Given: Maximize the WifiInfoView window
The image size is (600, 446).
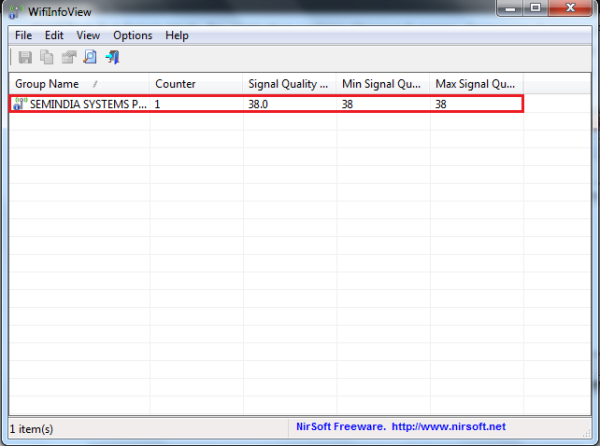Looking at the screenshot, I should pos(535,8).
